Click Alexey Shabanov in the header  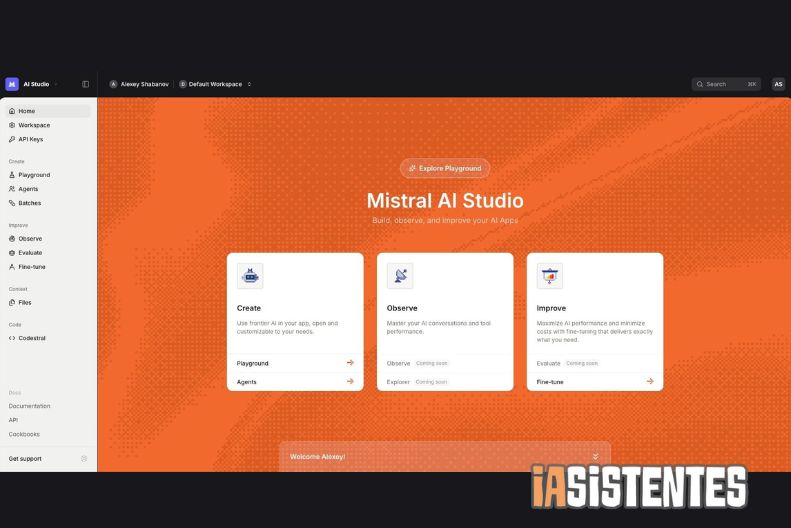[x=145, y=84]
